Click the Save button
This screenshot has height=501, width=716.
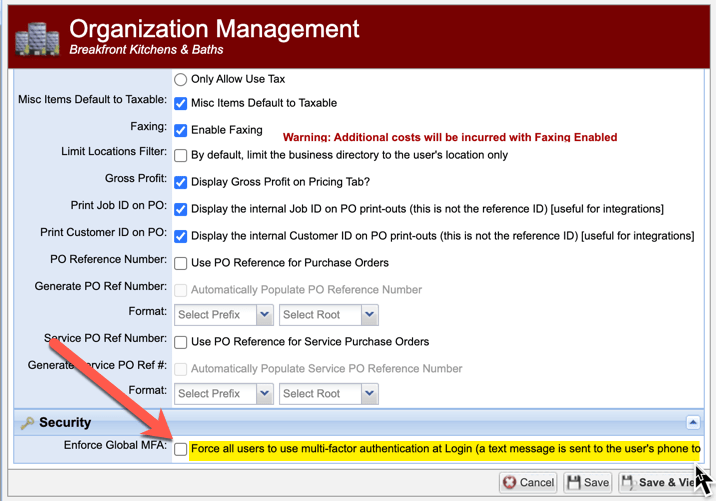click(588, 482)
